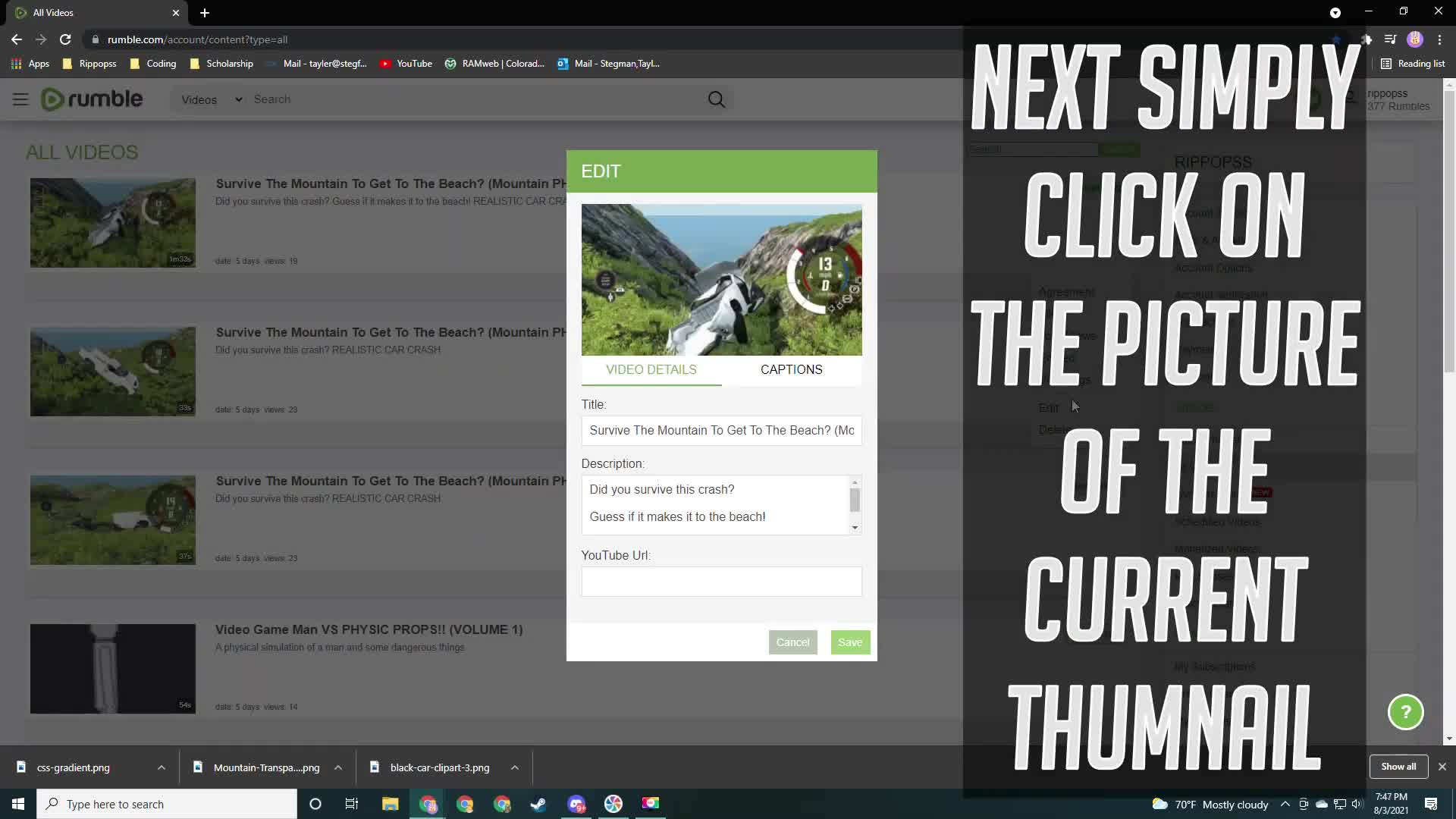Expand options for css-gradient.png download
1456x819 pixels.
pyautogui.click(x=161, y=767)
